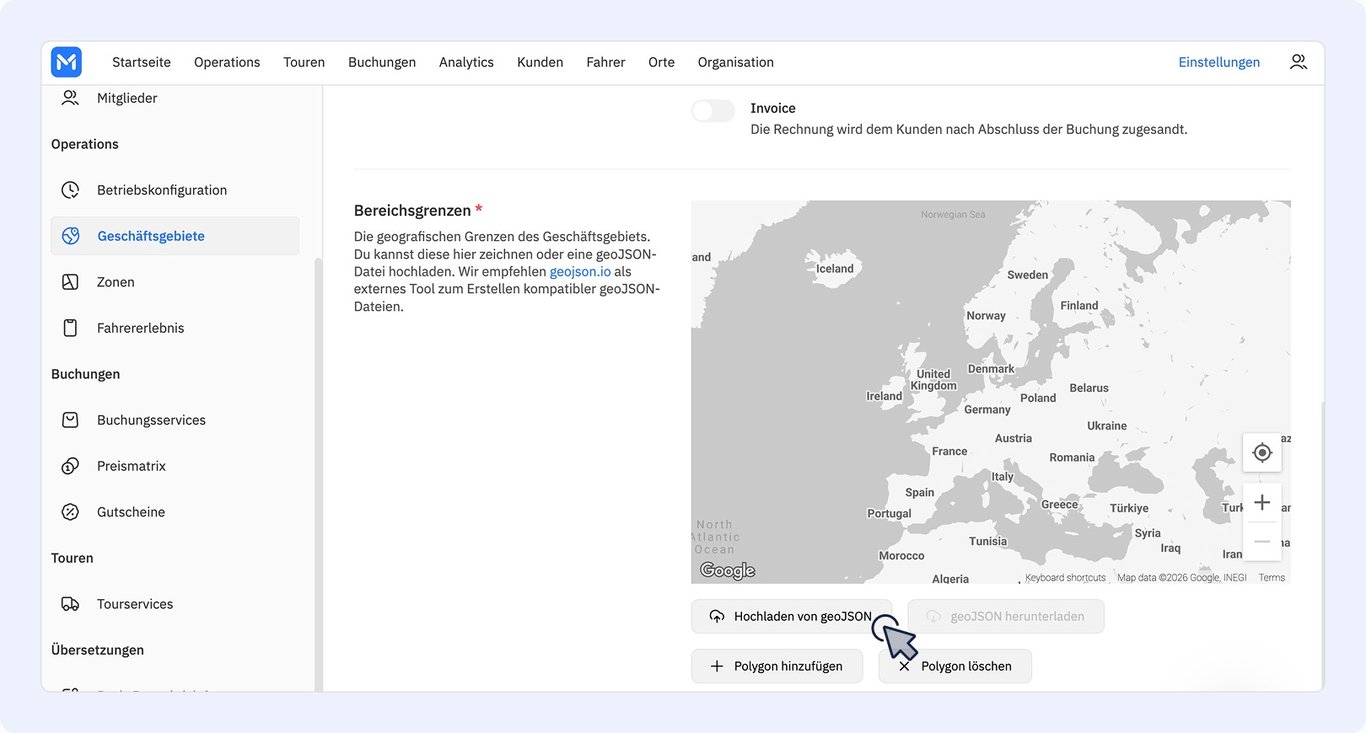Image resolution: width=1366 pixels, height=733 pixels.
Task: Open Buchungen in top navigation
Action: [382, 62]
